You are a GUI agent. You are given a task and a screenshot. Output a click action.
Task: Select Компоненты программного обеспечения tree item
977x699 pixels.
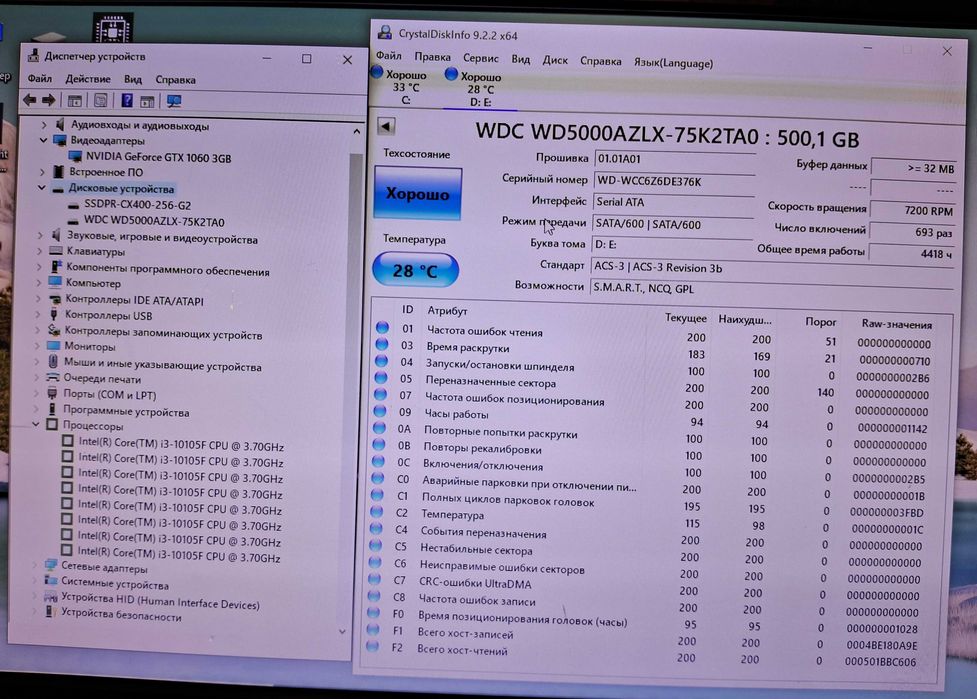(x=168, y=270)
